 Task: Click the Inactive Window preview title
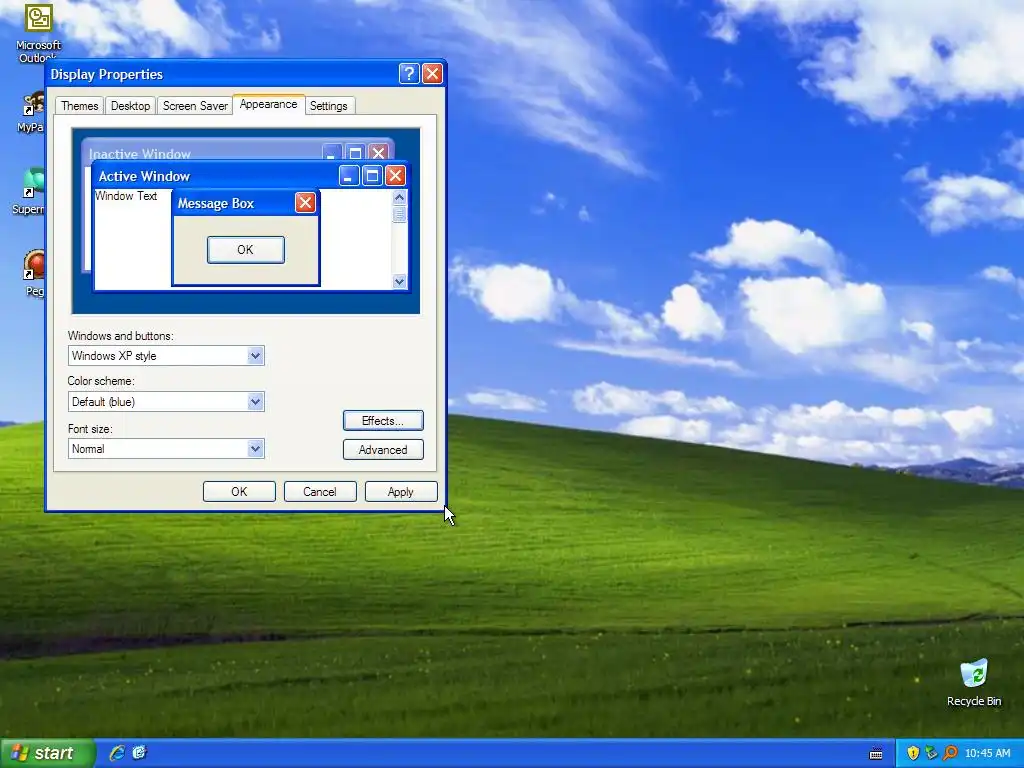pyautogui.click(x=140, y=154)
